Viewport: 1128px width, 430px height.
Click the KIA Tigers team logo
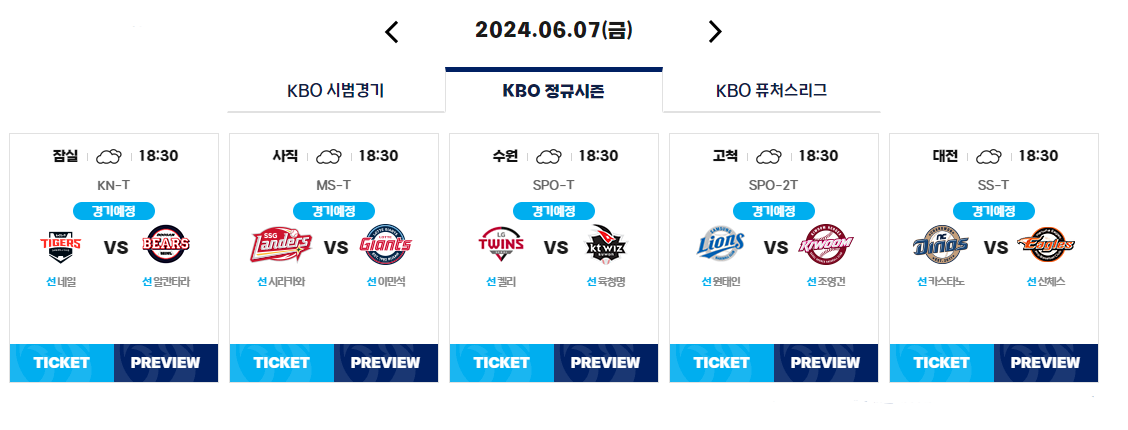[60, 247]
